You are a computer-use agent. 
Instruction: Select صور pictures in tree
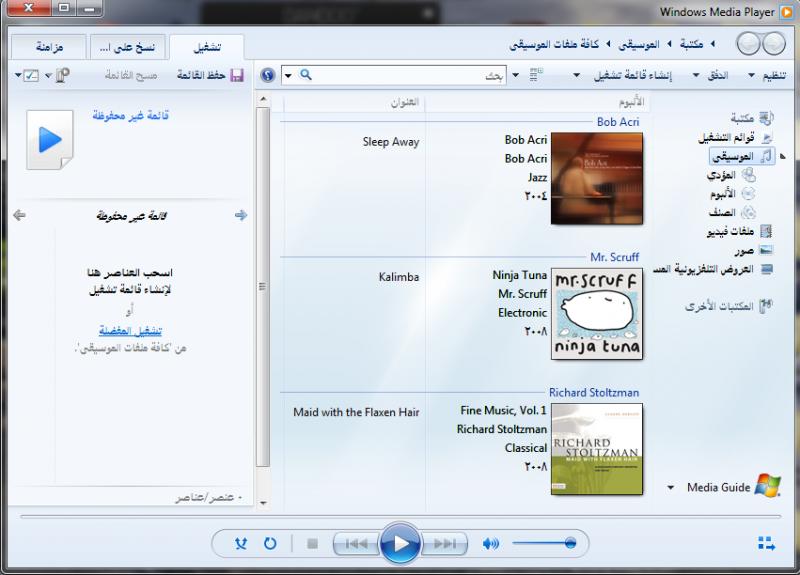click(x=754, y=250)
